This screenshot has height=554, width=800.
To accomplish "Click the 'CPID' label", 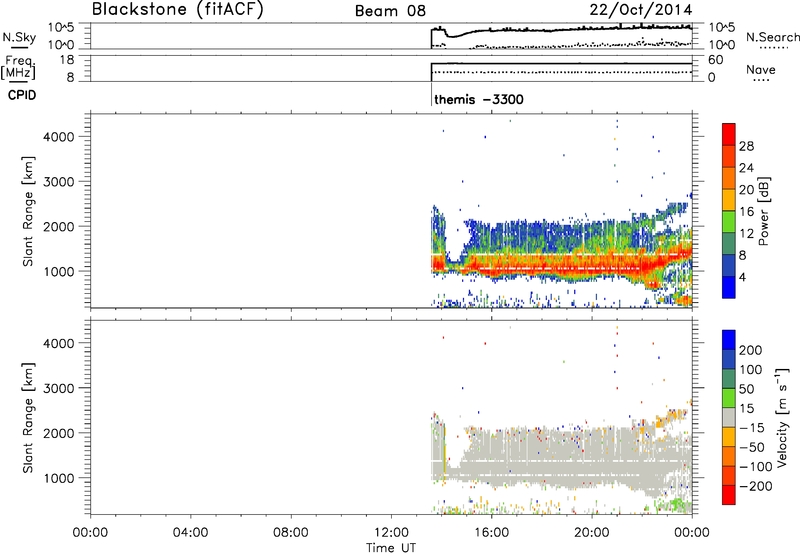I will click(x=22, y=95).
